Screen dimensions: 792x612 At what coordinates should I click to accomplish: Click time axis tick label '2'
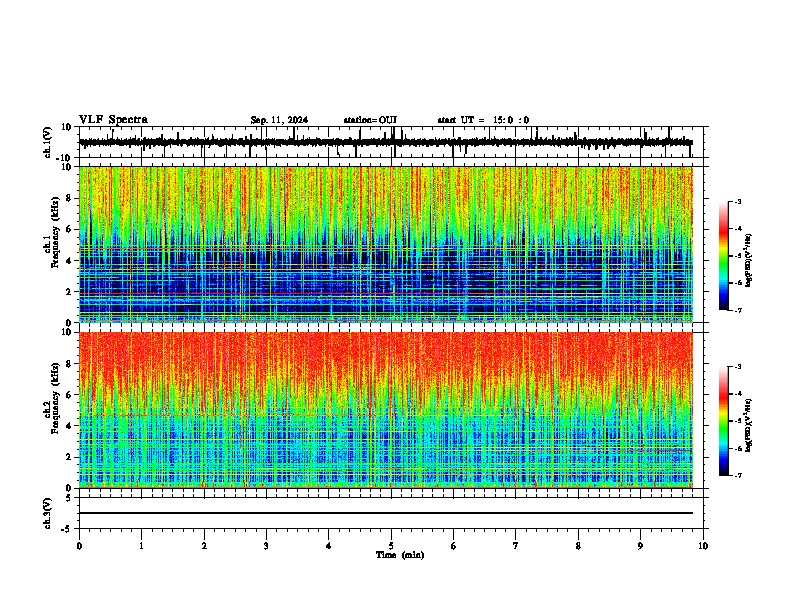tap(204, 546)
